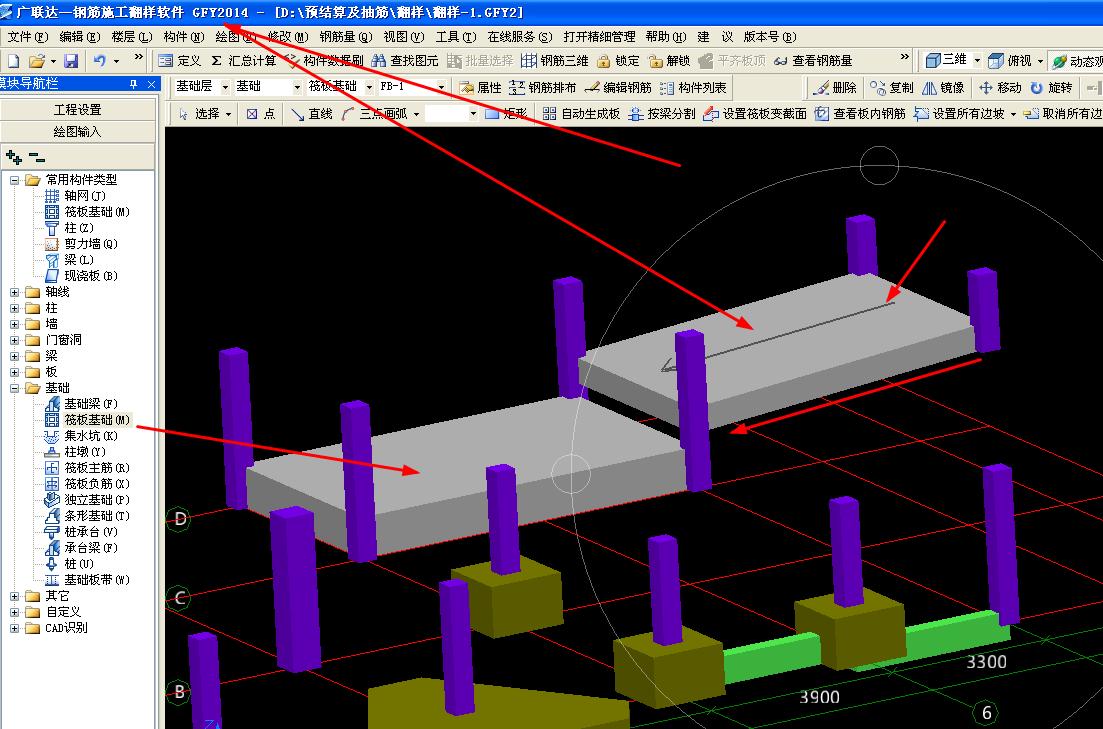Open the 在线服务(S) menu

(x=519, y=37)
